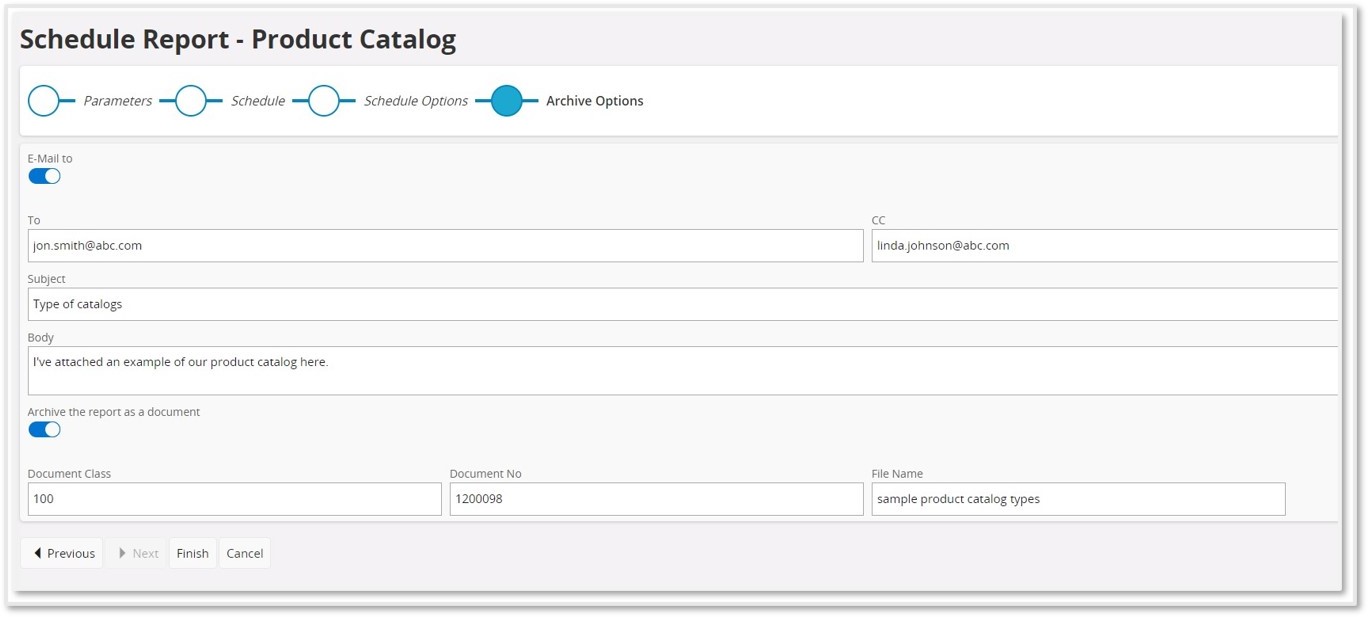Click the Archive Options step circle
The image size is (1368, 617).
pyautogui.click(x=507, y=101)
